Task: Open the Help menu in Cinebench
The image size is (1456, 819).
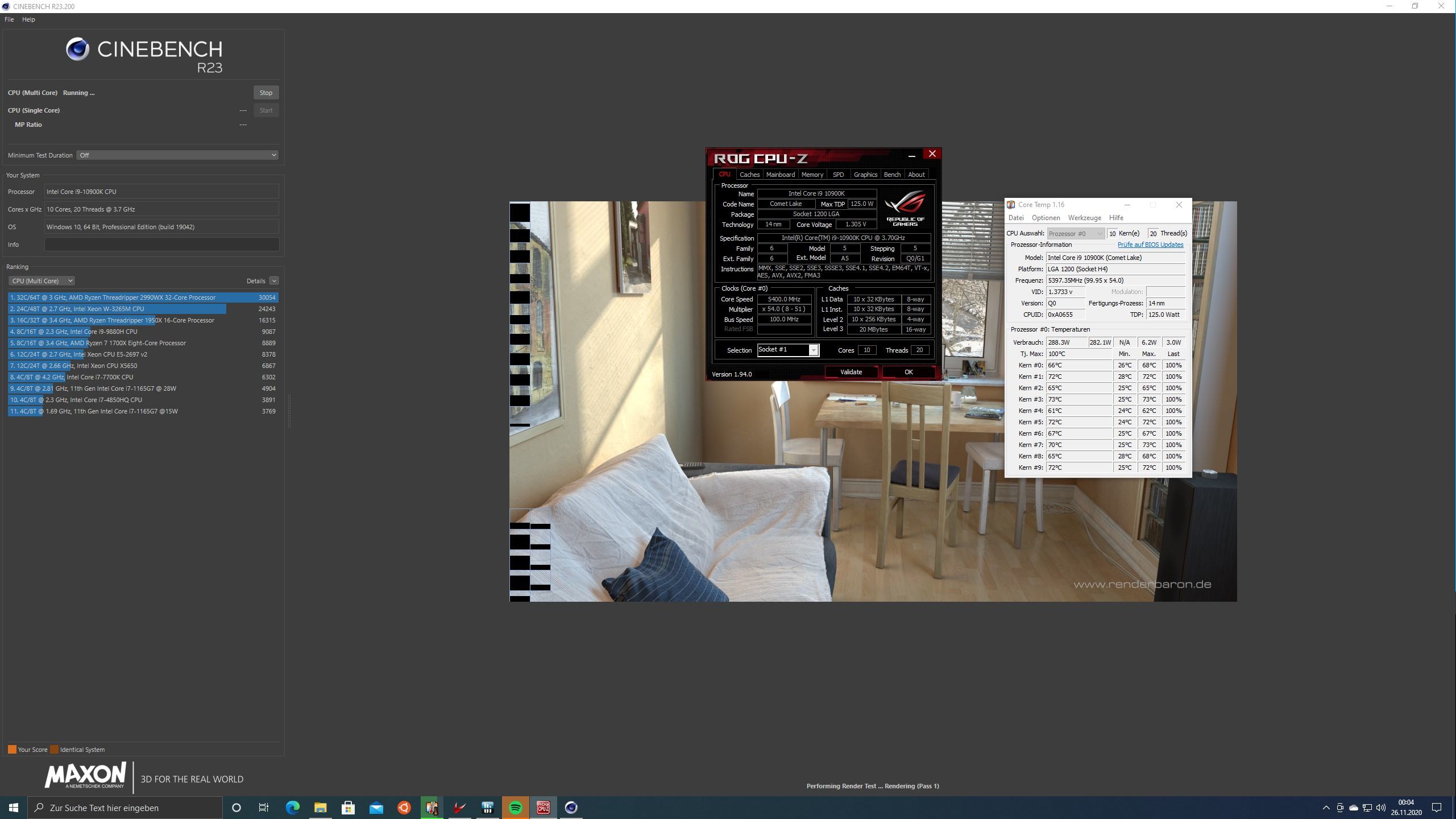Action: [28, 19]
